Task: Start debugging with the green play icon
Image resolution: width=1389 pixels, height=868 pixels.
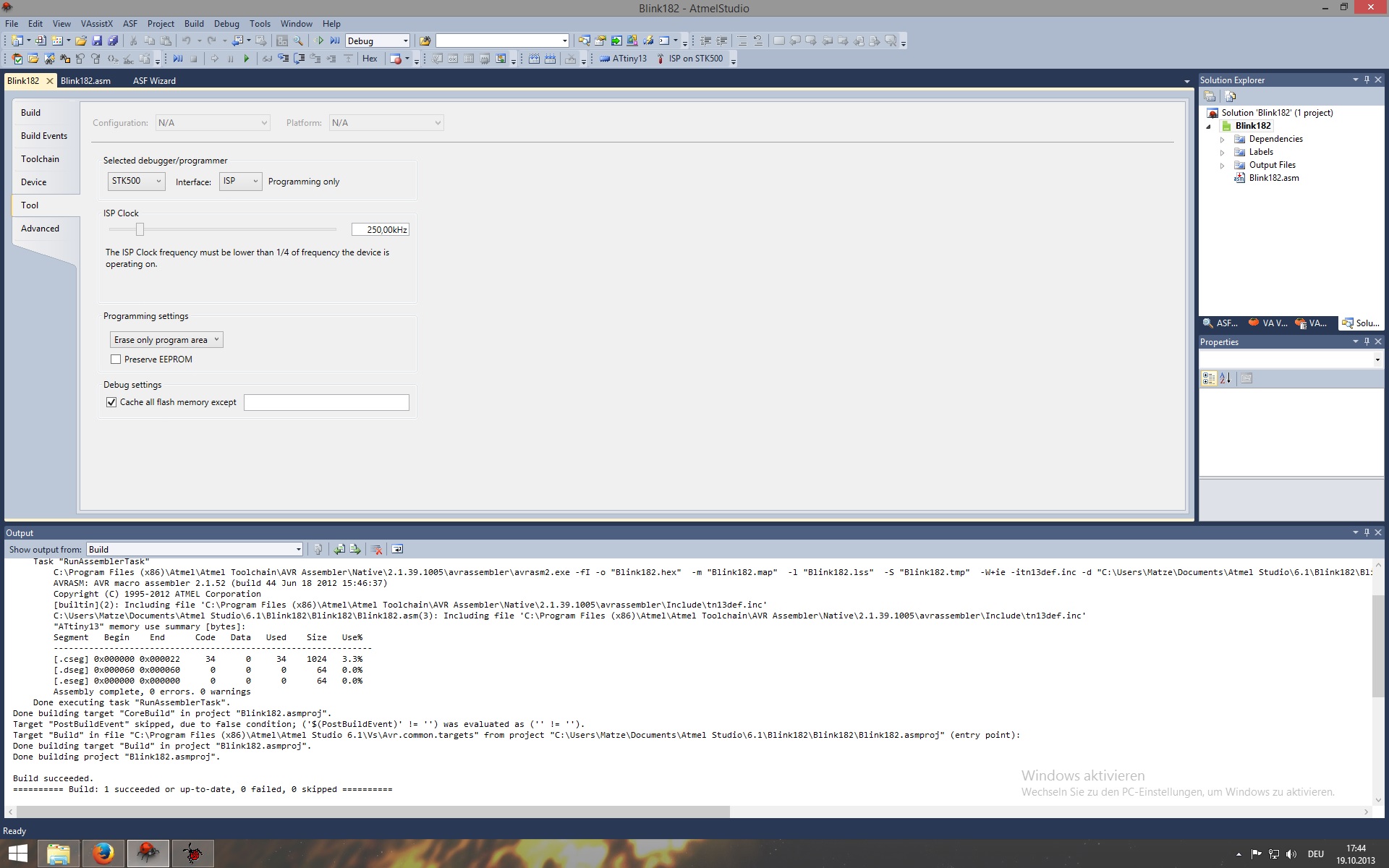Action: coord(319,41)
